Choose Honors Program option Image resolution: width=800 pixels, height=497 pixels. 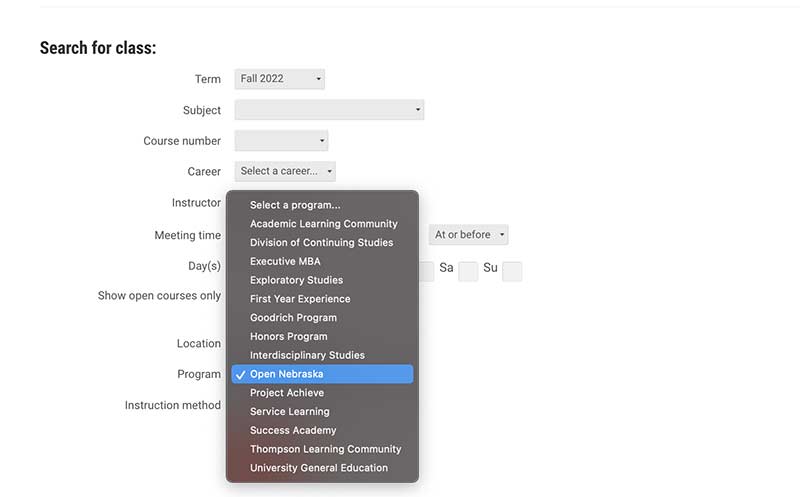(x=322, y=337)
